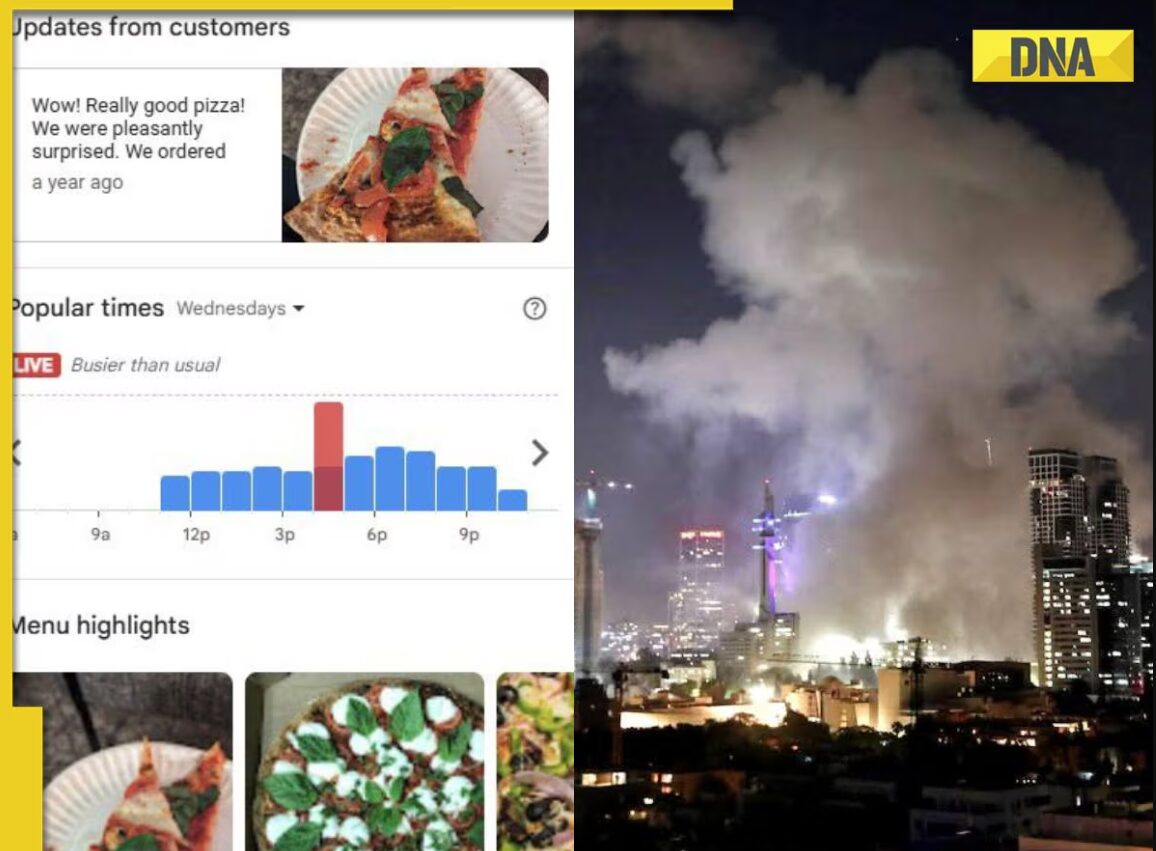Select the shortest last bar in chart
1156x851 pixels.
tap(512, 499)
